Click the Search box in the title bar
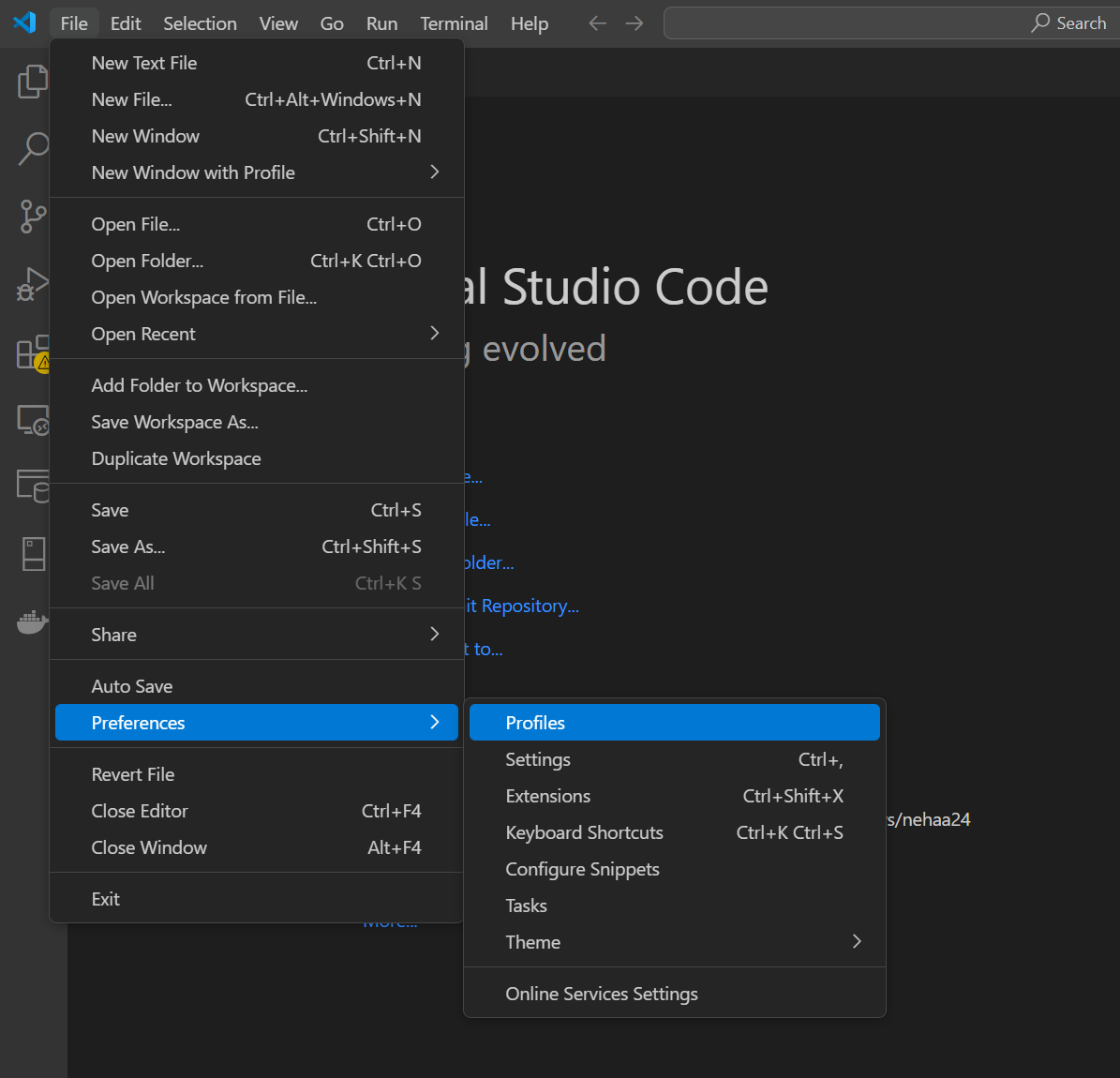This screenshot has height=1078, width=1120. tap(889, 22)
